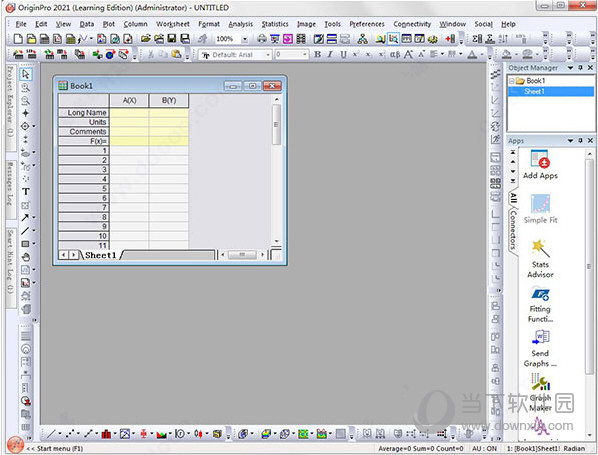Click the worksheet horizontal scrollbar thumb

(242, 254)
